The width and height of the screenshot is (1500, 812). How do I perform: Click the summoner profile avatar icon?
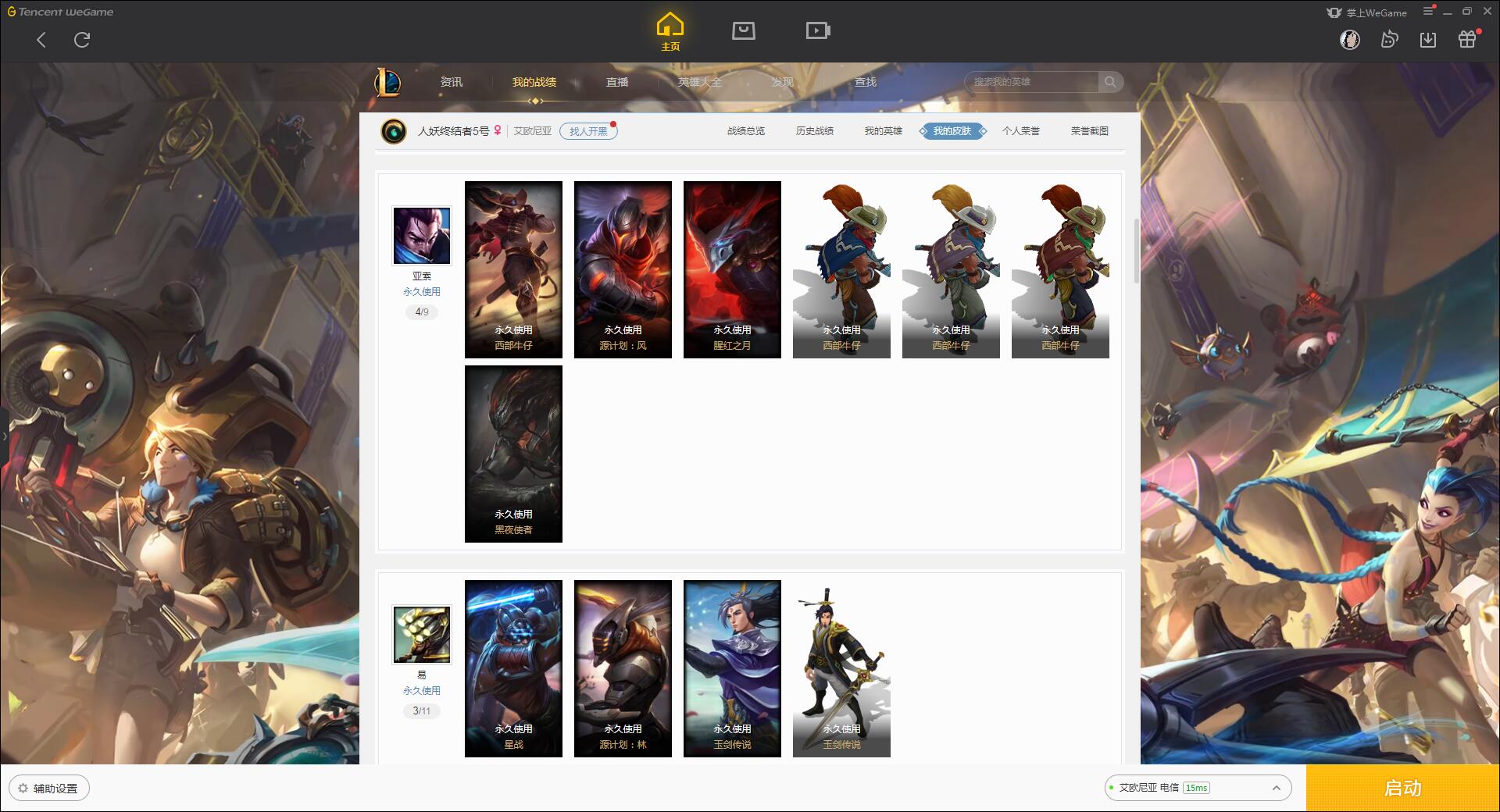(394, 131)
